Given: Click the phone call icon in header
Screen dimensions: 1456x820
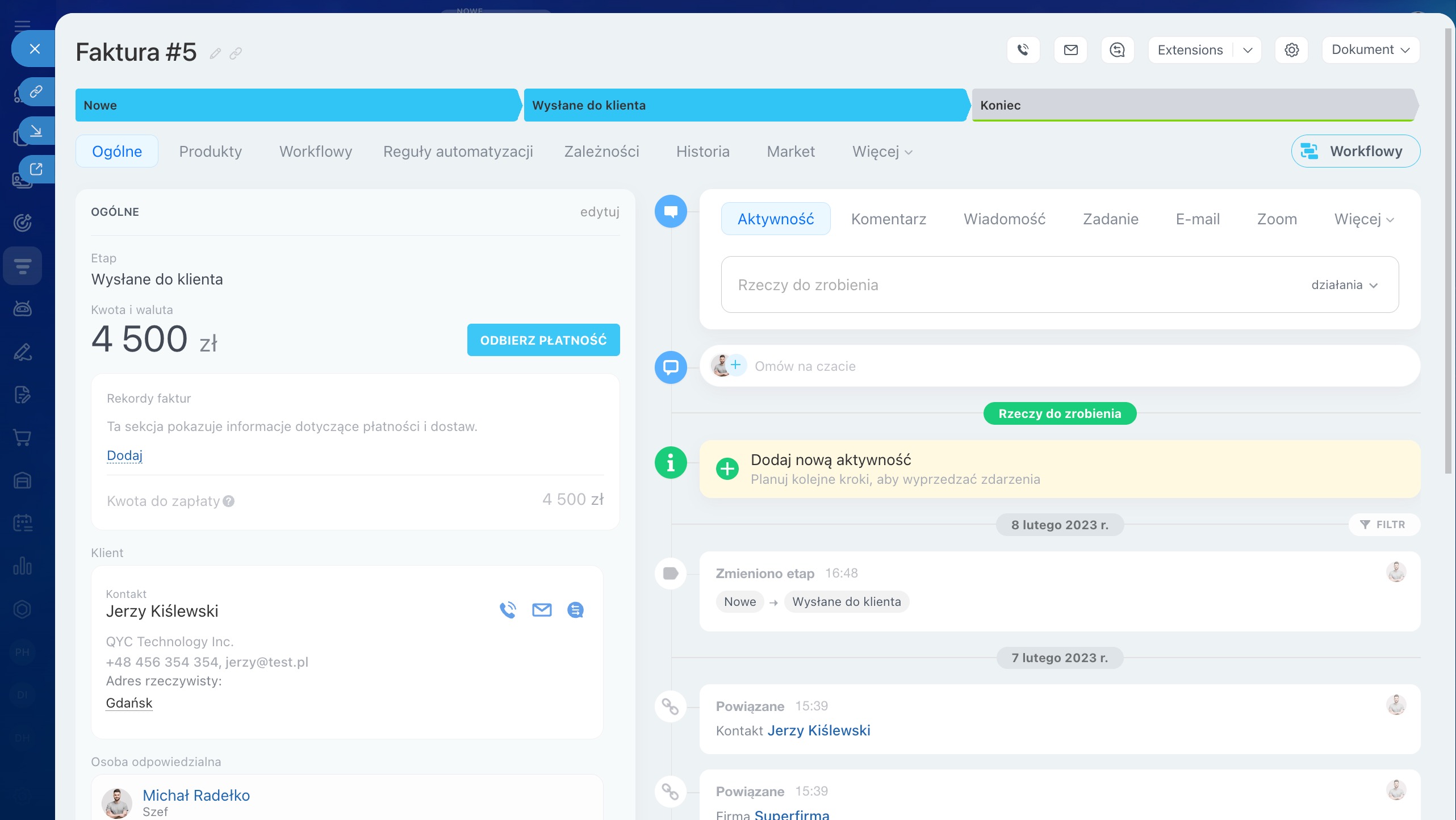Looking at the screenshot, I should click(x=1023, y=50).
